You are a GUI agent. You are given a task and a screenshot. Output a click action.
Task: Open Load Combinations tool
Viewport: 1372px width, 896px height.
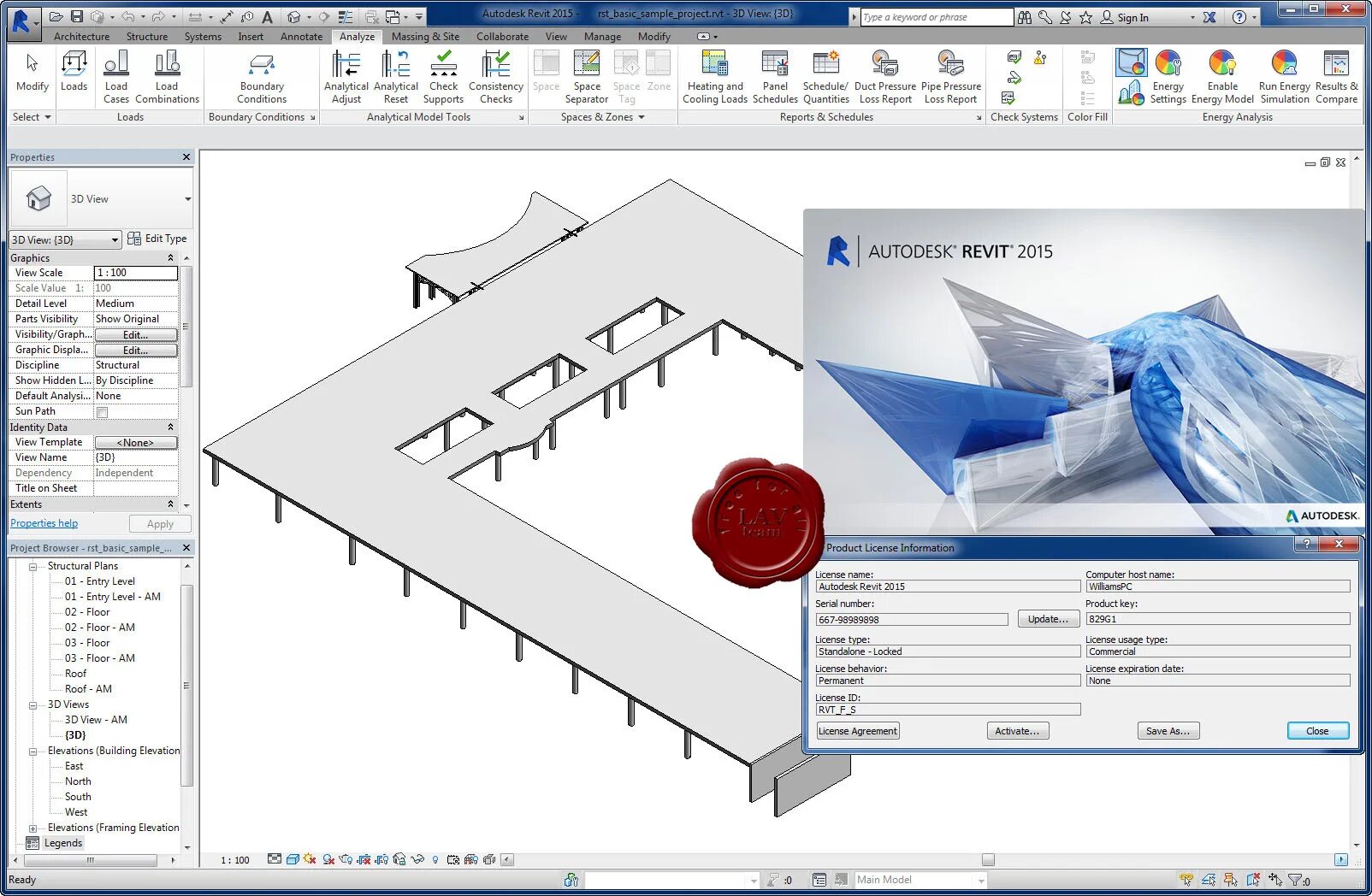pos(167,77)
